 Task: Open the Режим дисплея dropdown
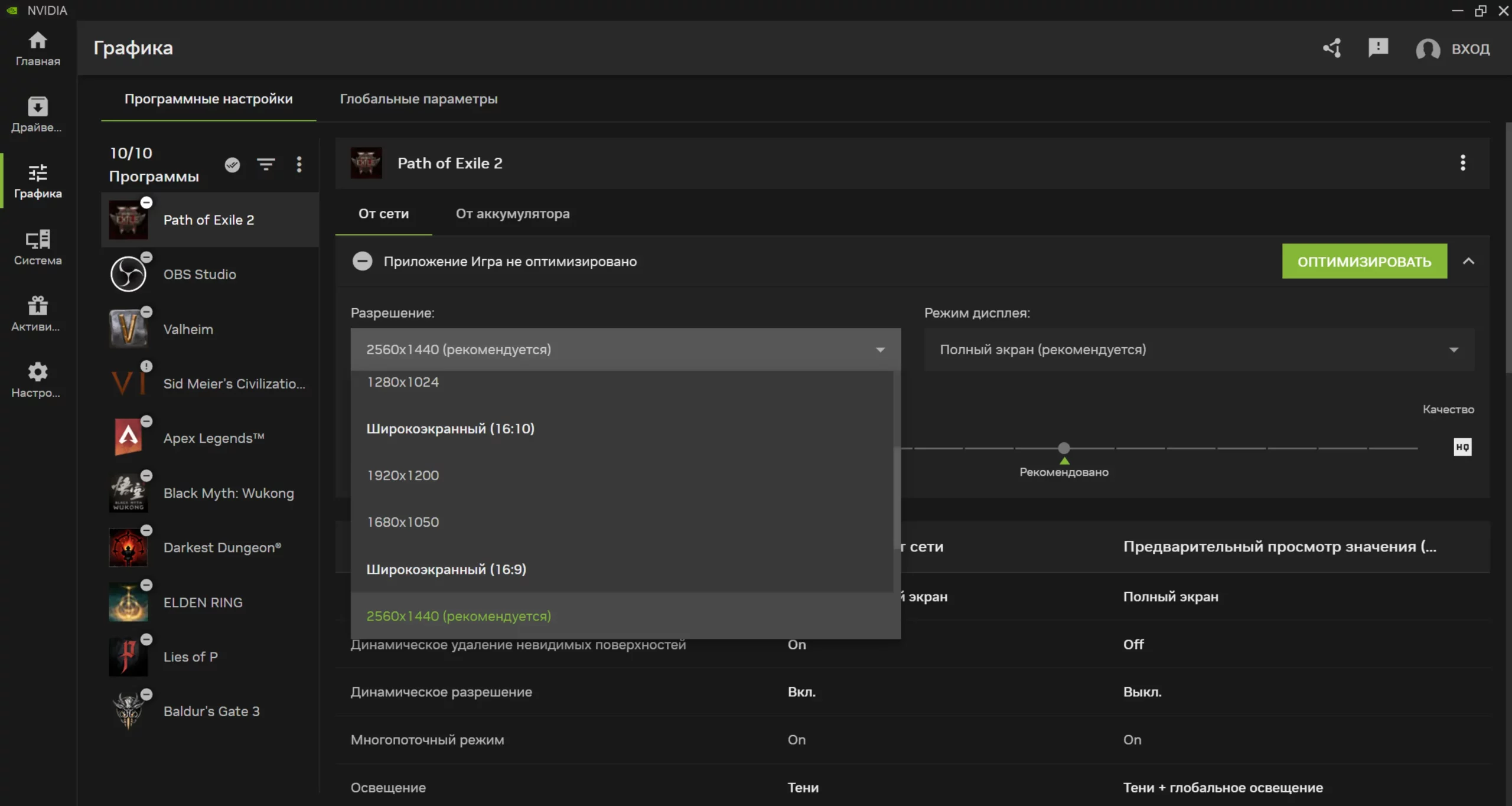pyautogui.click(x=1198, y=350)
